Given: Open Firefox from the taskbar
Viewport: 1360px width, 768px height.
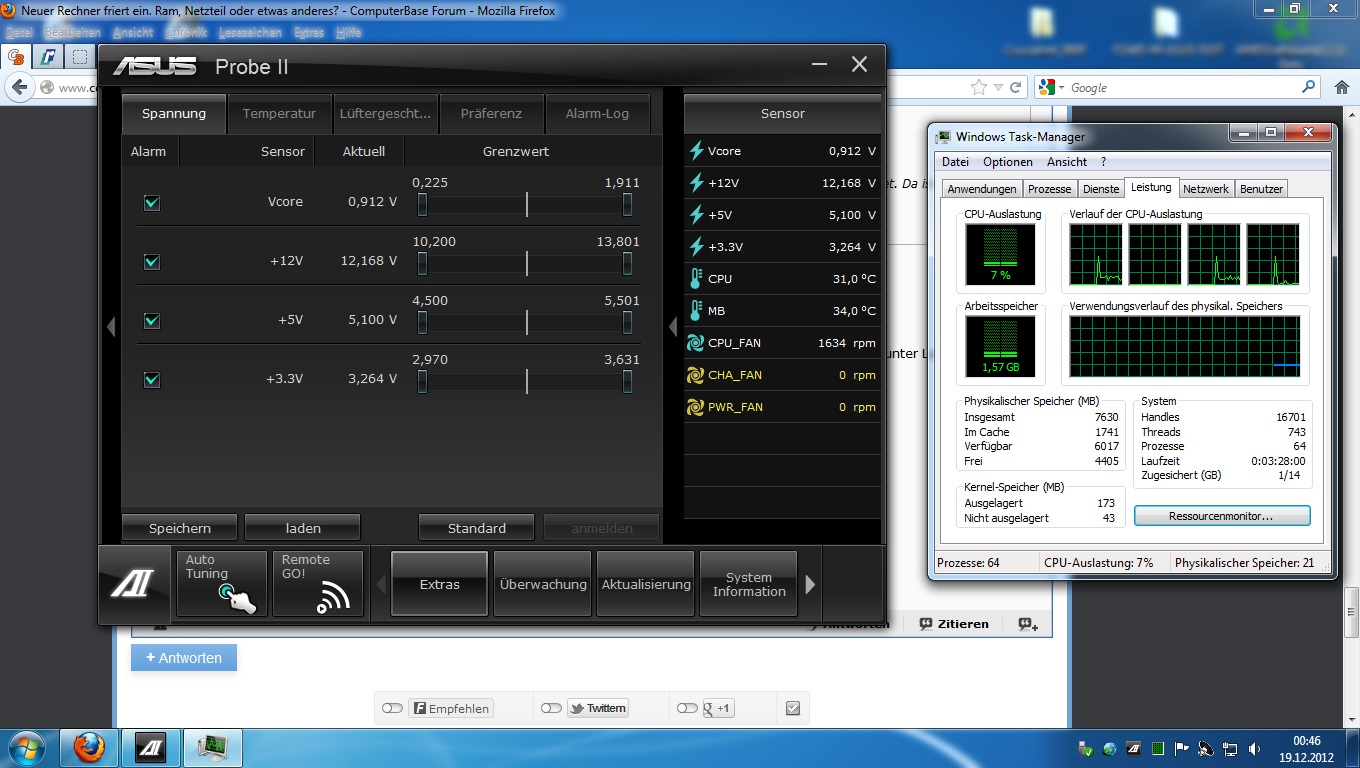Looking at the screenshot, I should (89, 747).
